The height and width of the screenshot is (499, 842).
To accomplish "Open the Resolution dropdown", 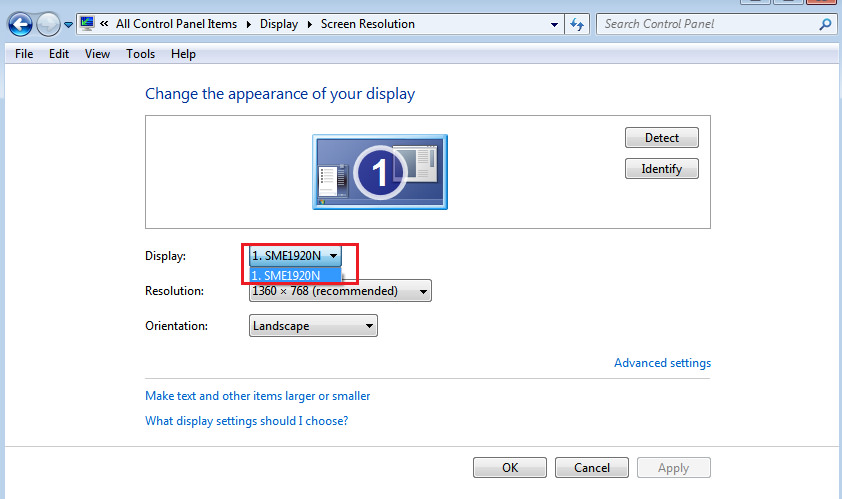I will 340,291.
